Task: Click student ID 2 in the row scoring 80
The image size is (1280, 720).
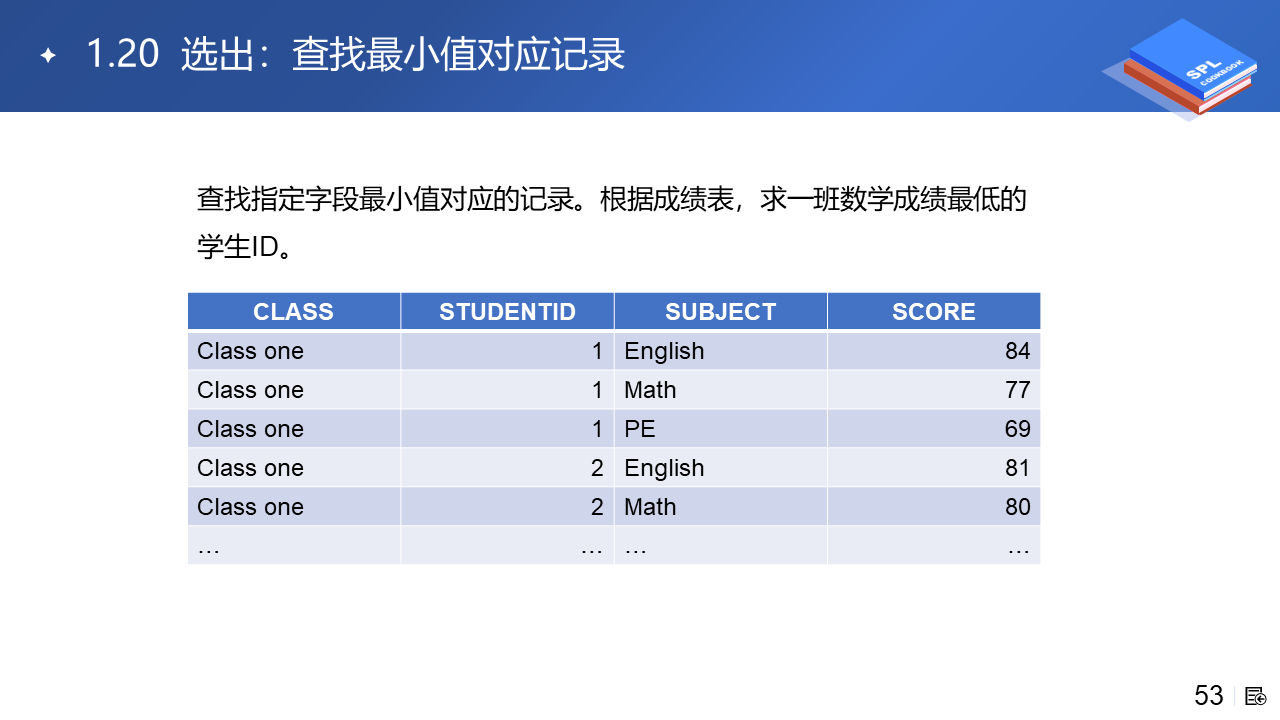Action: [508, 507]
